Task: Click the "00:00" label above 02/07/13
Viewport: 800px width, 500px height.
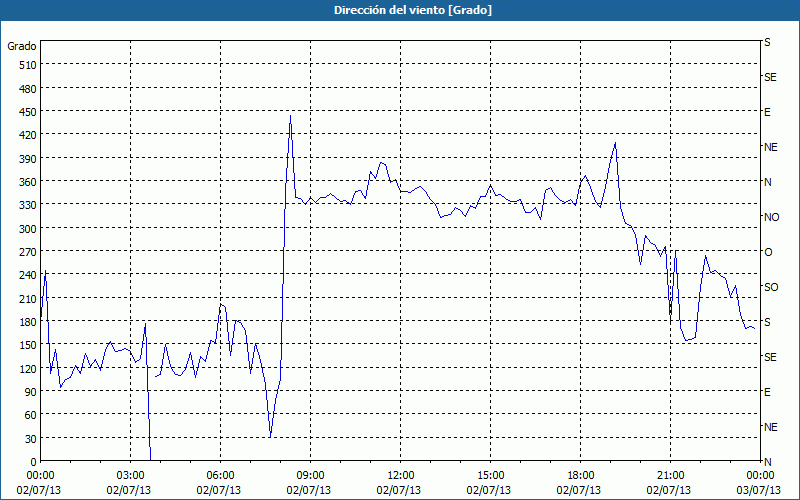Action: (x=40, y=476)
